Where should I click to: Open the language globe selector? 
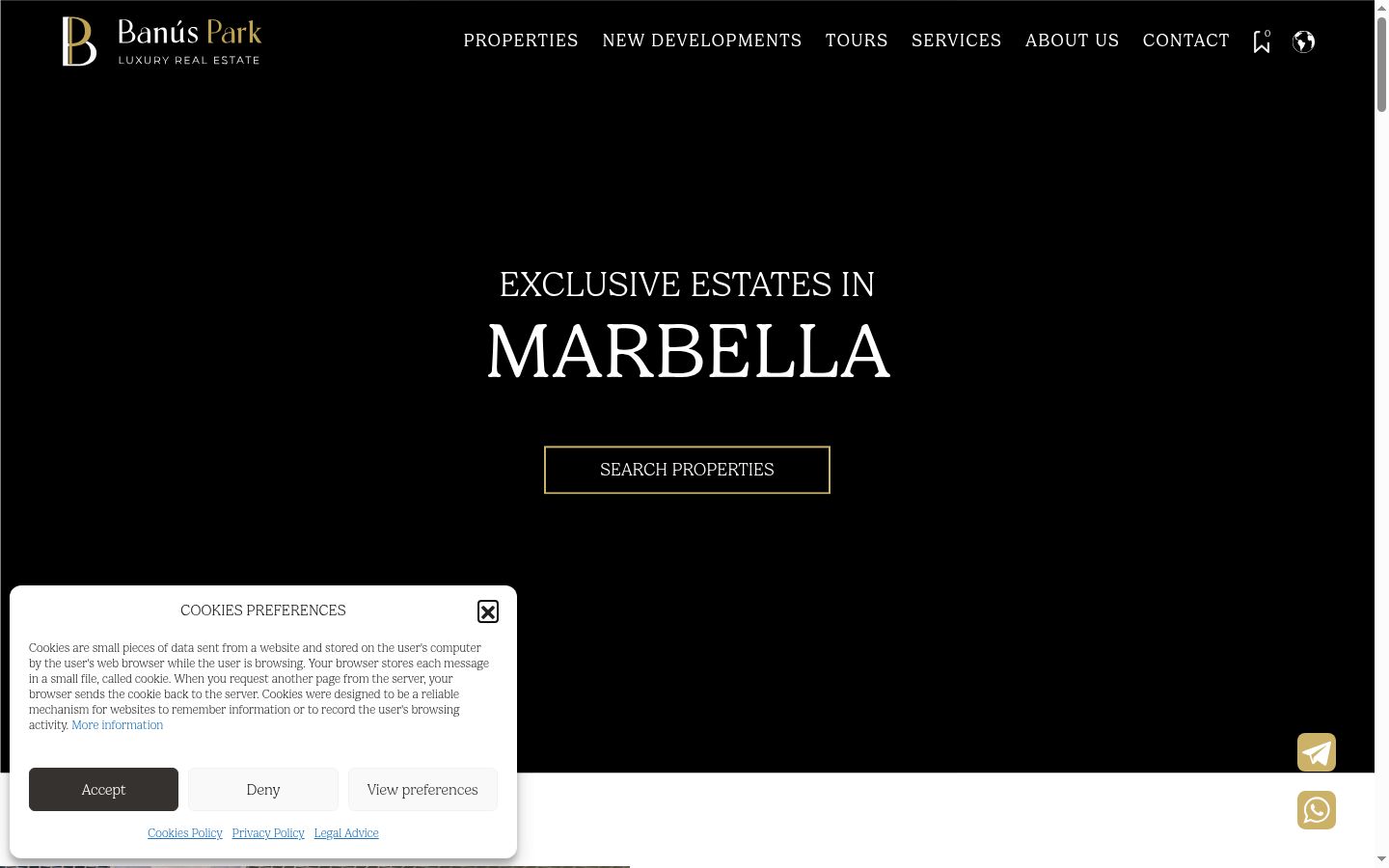[1303, 41]
